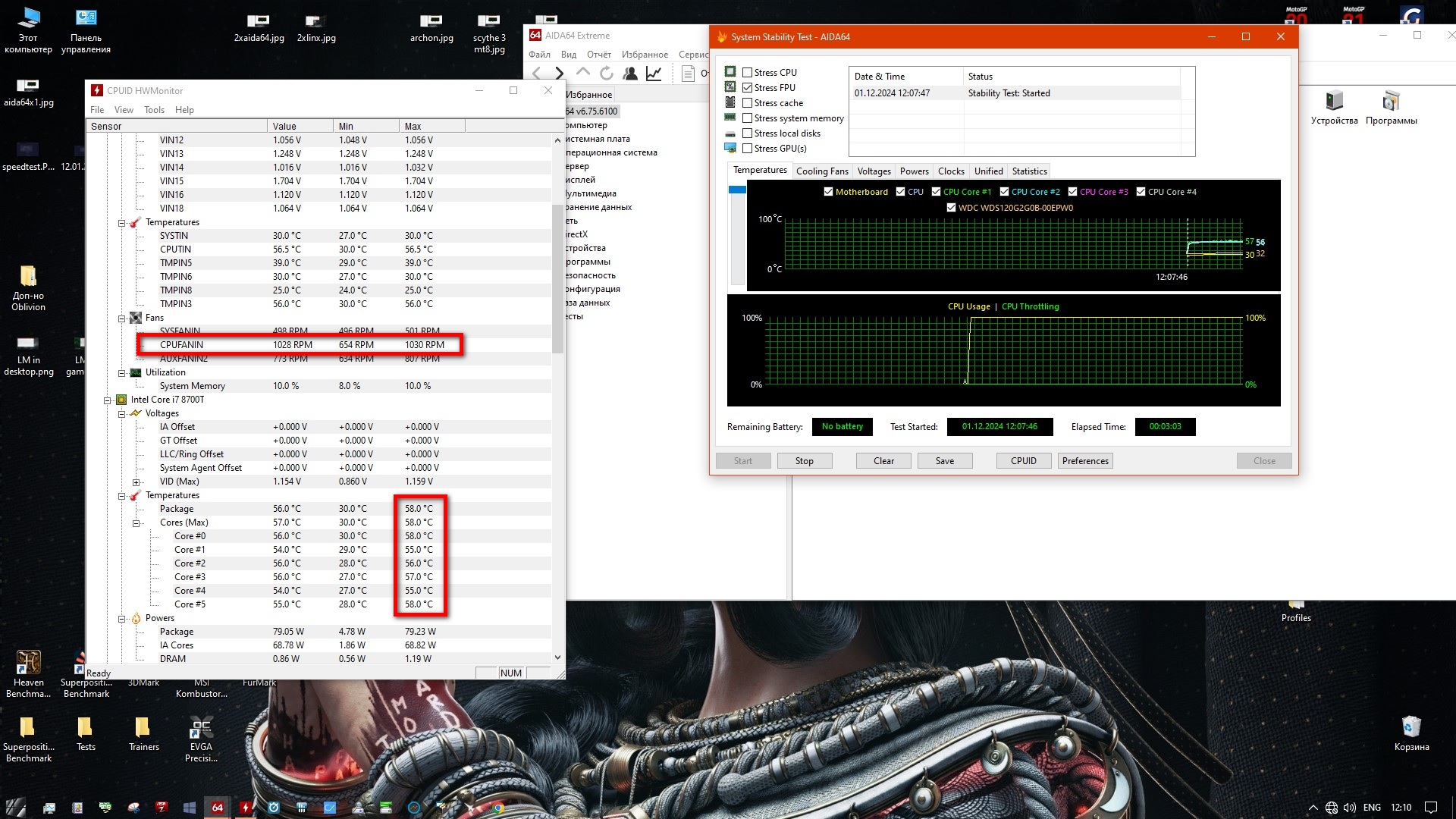Switch to the Cooling Fans tab

[822, 171]
